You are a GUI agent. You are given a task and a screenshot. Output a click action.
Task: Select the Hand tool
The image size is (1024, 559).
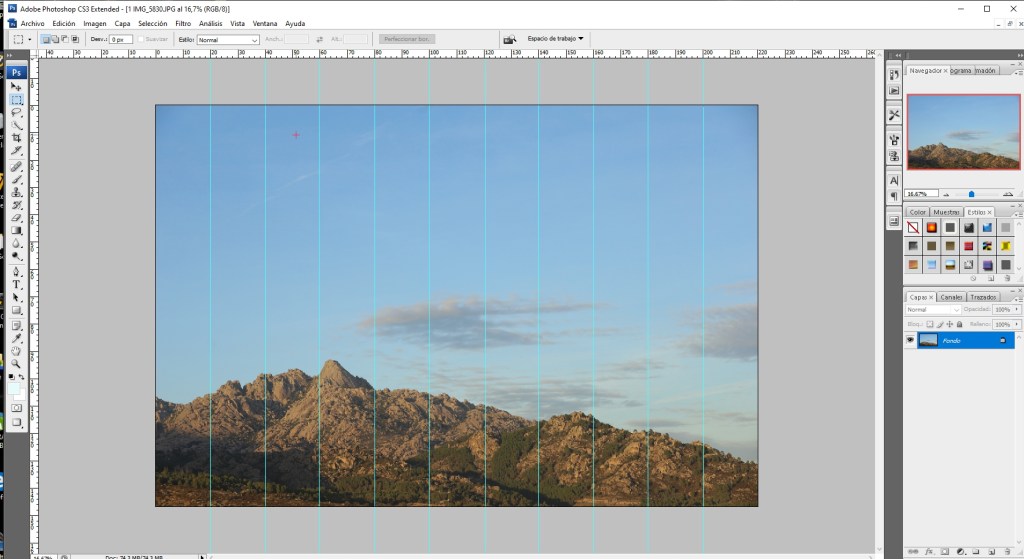(16, 350)
